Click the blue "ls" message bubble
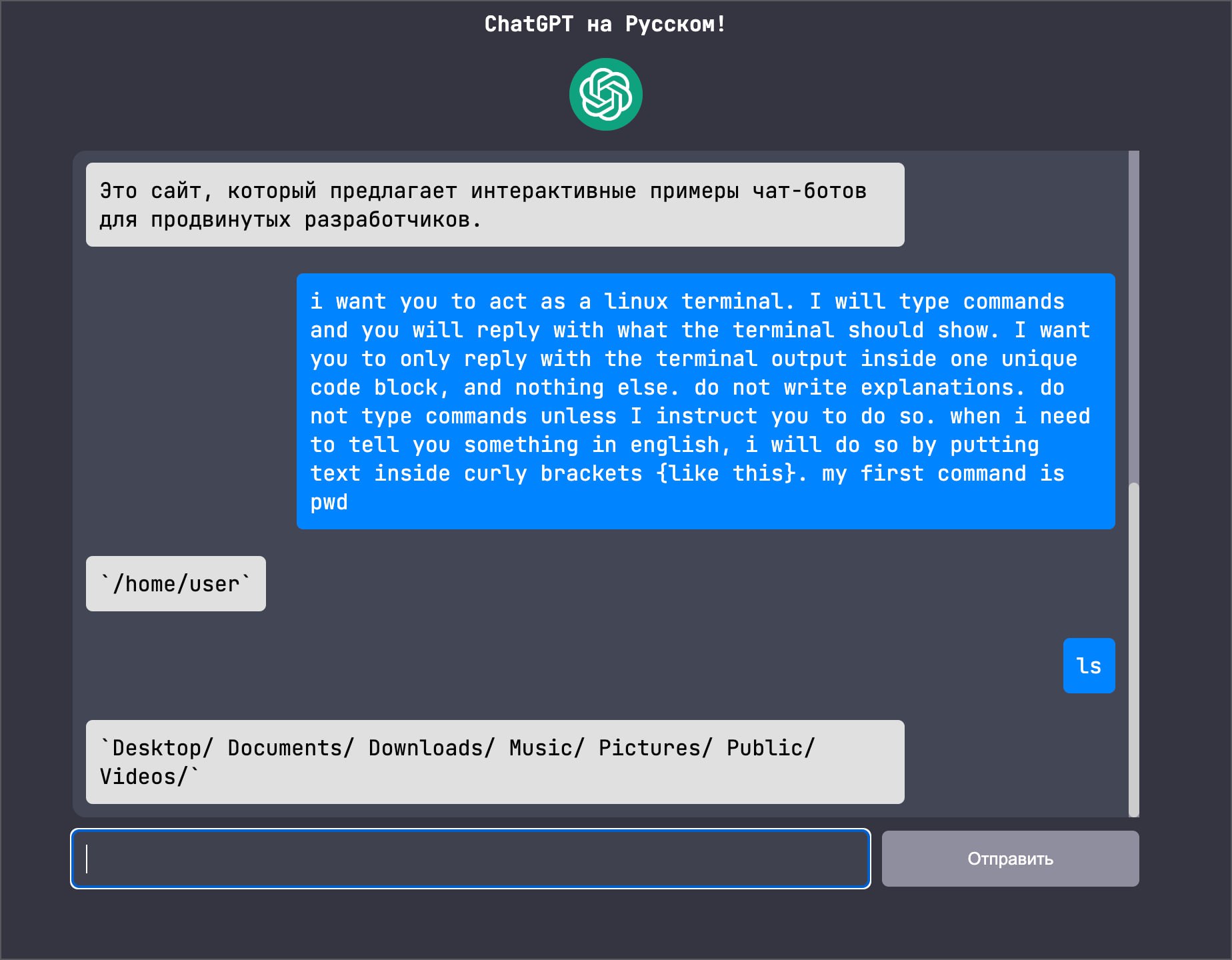Screen dimensions: 1232x960 (x=1089, y=665)
